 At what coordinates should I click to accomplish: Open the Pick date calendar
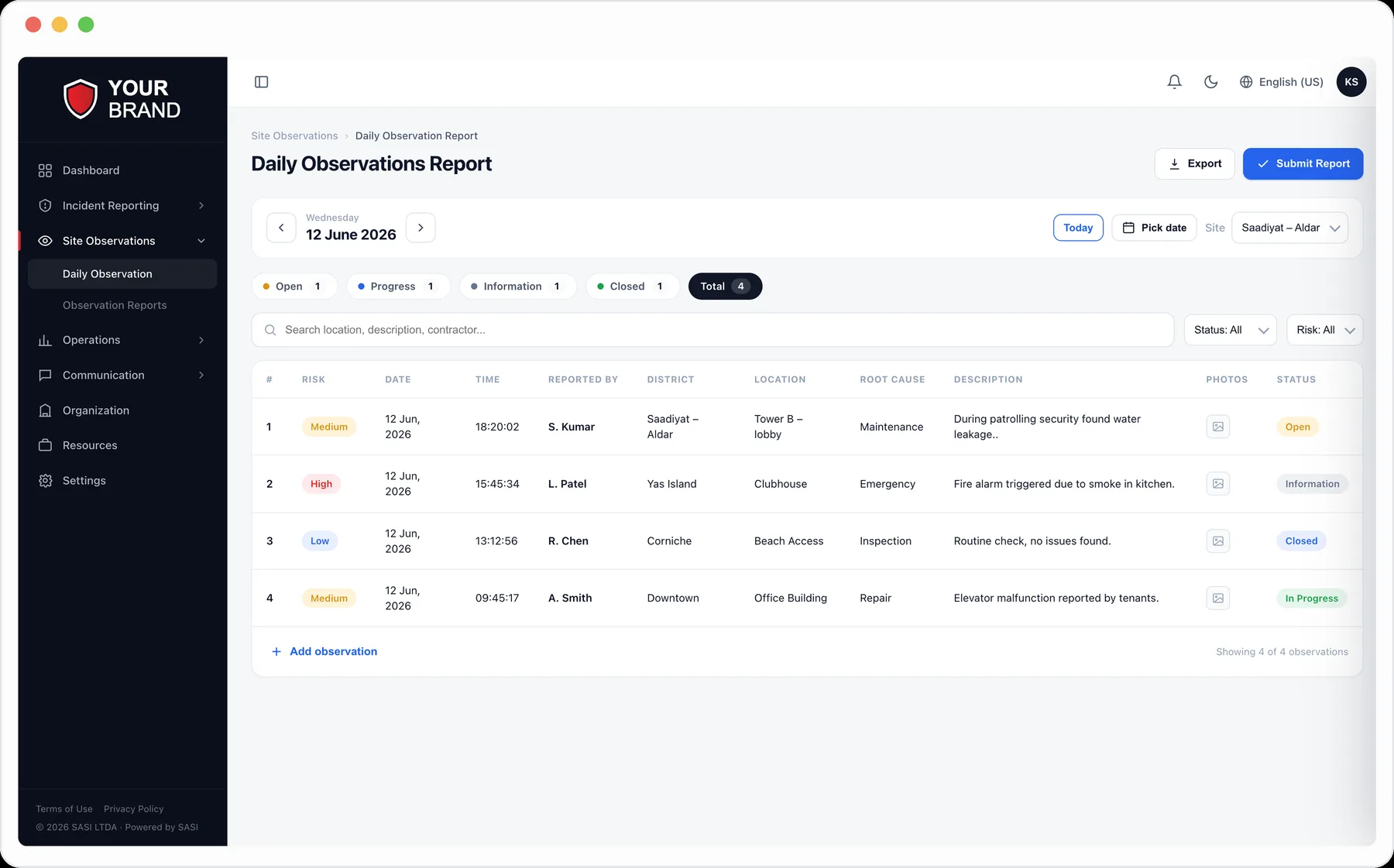click(x=1154, y=228)
